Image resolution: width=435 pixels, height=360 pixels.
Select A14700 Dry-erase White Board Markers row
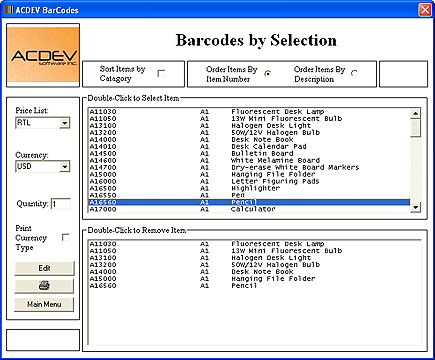[249, 167]
